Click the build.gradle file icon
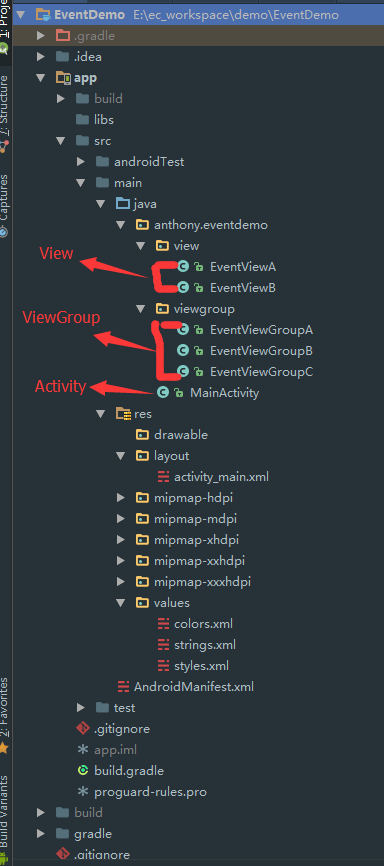Image resolution: width=384 pixels, height=866 pixels. pos(83,770)
